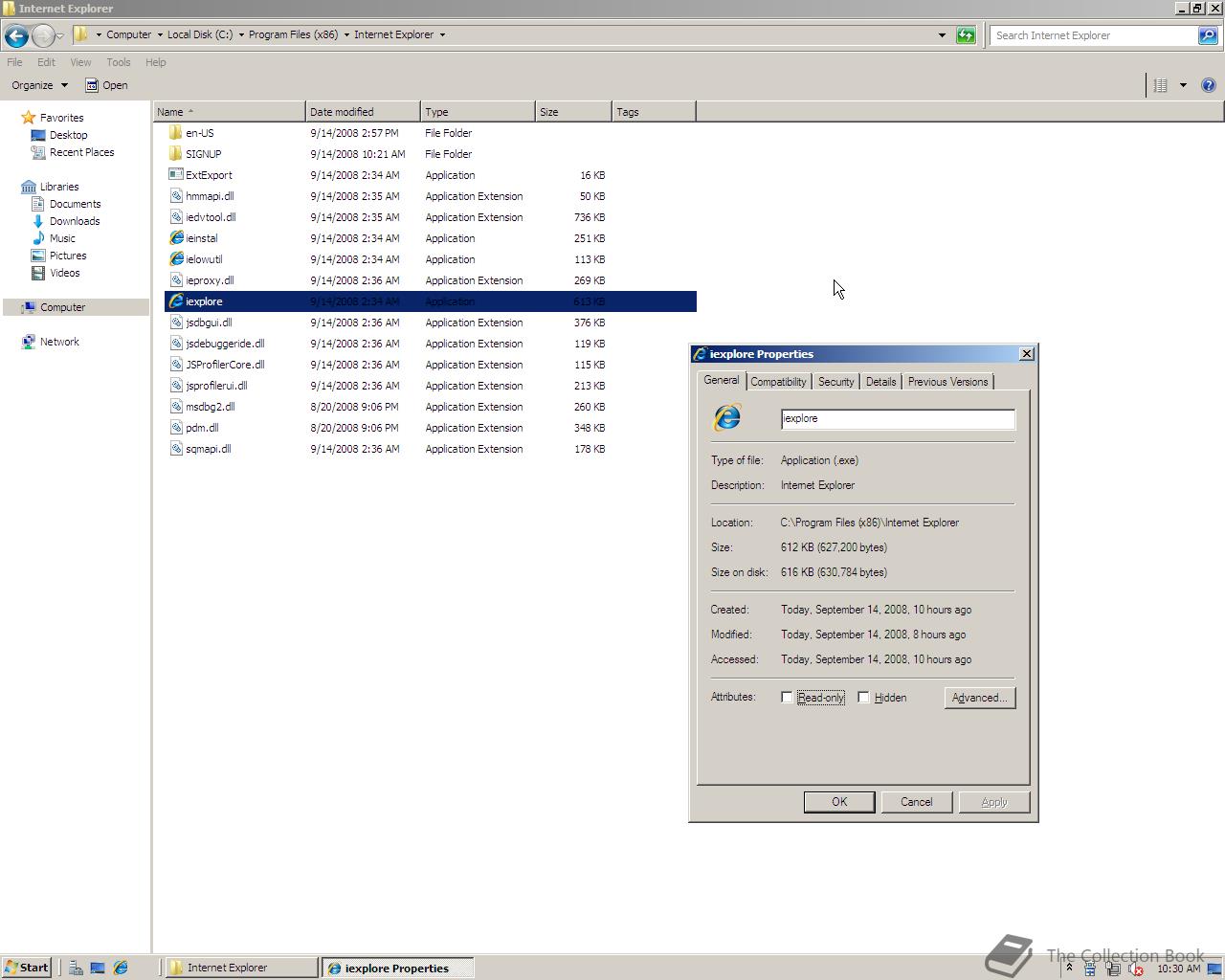This screenshot has height=980, width=1225.
Task: Click the Downloads icon in navigation pane
Action: point(38,221)
